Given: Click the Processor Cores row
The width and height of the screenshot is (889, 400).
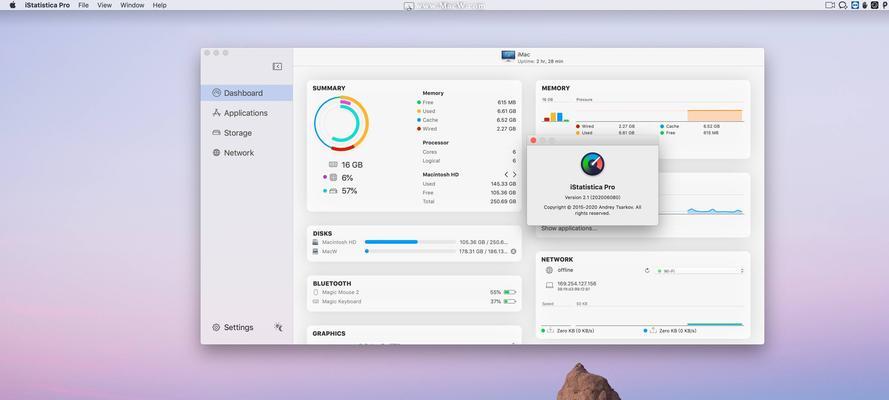Looking at the screenshot, I should [x=470, y=152].
